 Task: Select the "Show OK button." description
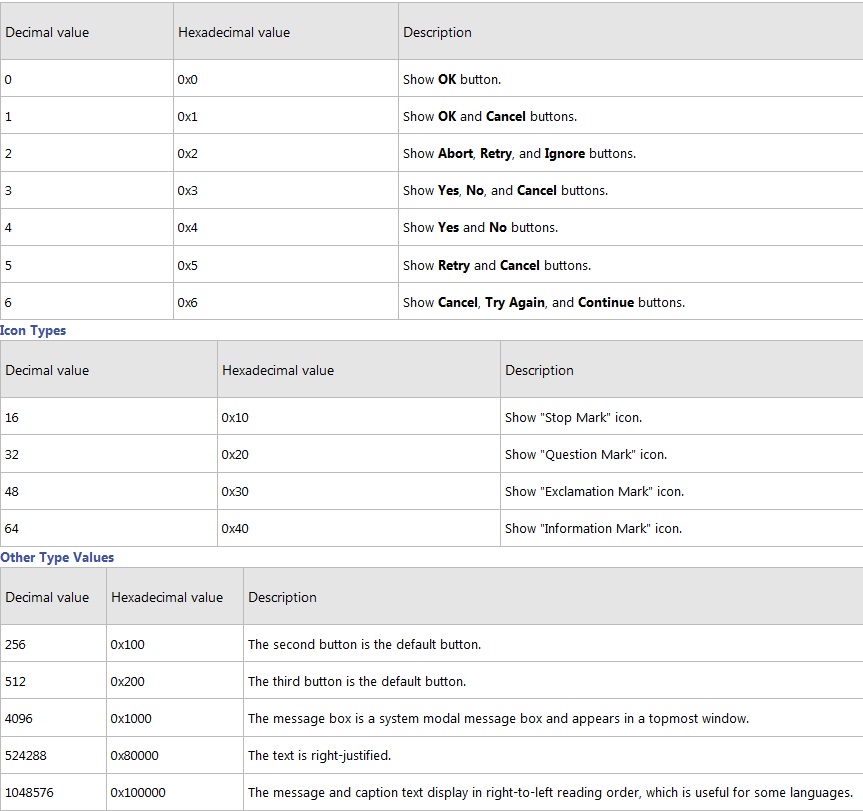pos(452,79)
